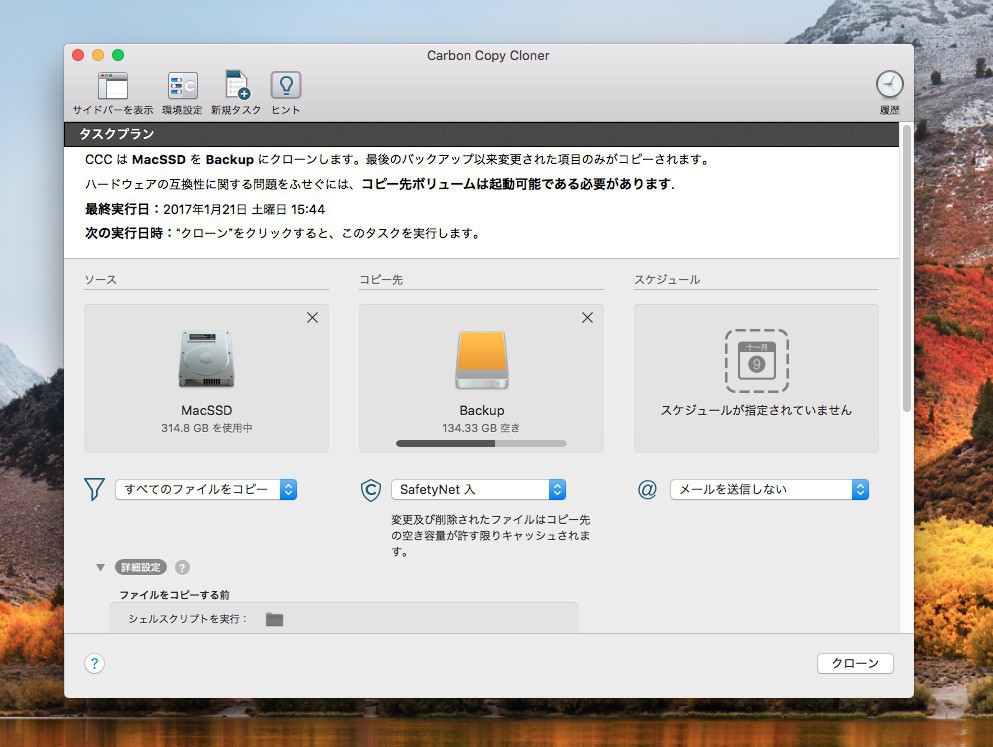
Task: Click the Show Sidebar toolbar icon
Action: pos(112,86)
